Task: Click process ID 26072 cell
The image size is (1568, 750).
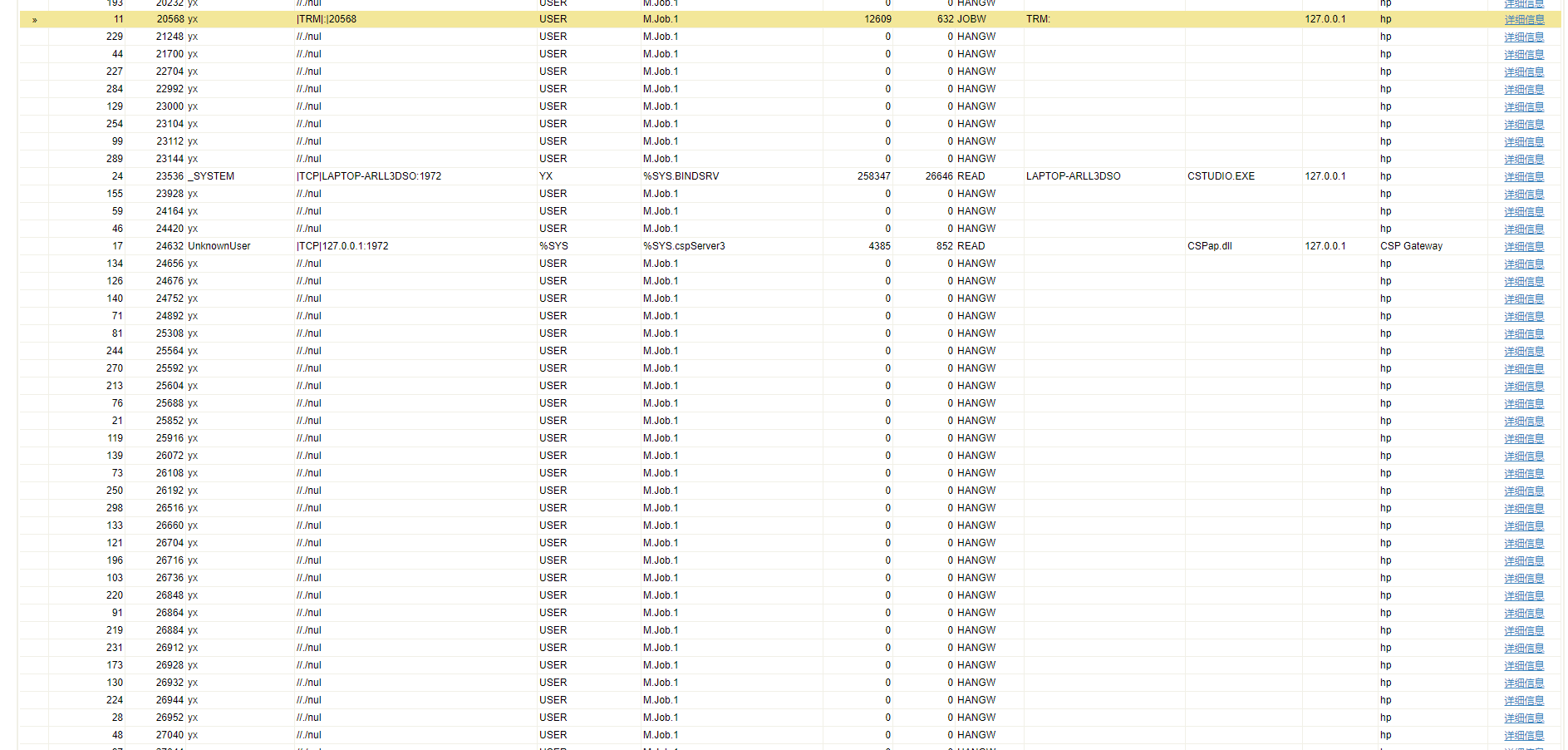Action: click(170, 456)
